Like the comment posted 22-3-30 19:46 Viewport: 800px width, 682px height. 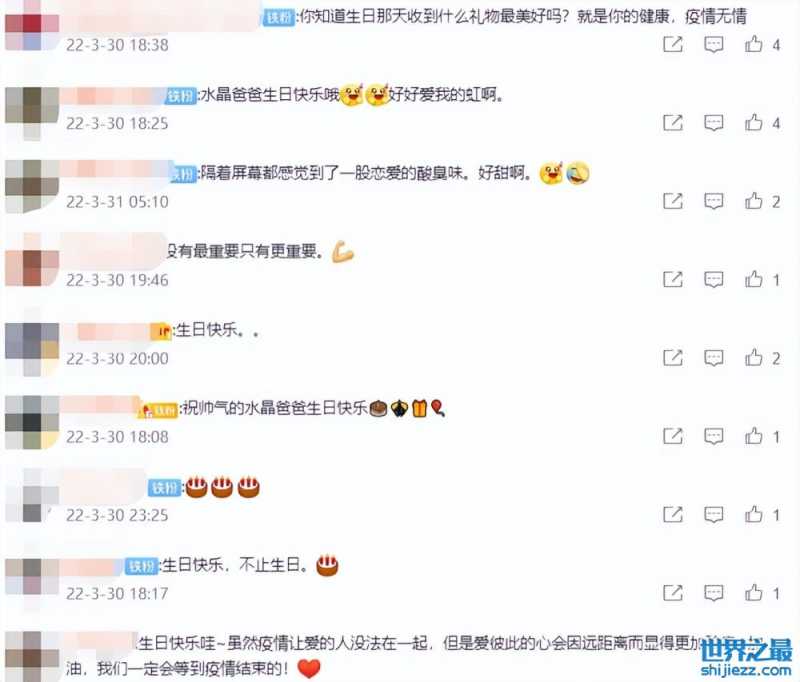[x=754, y=279]
